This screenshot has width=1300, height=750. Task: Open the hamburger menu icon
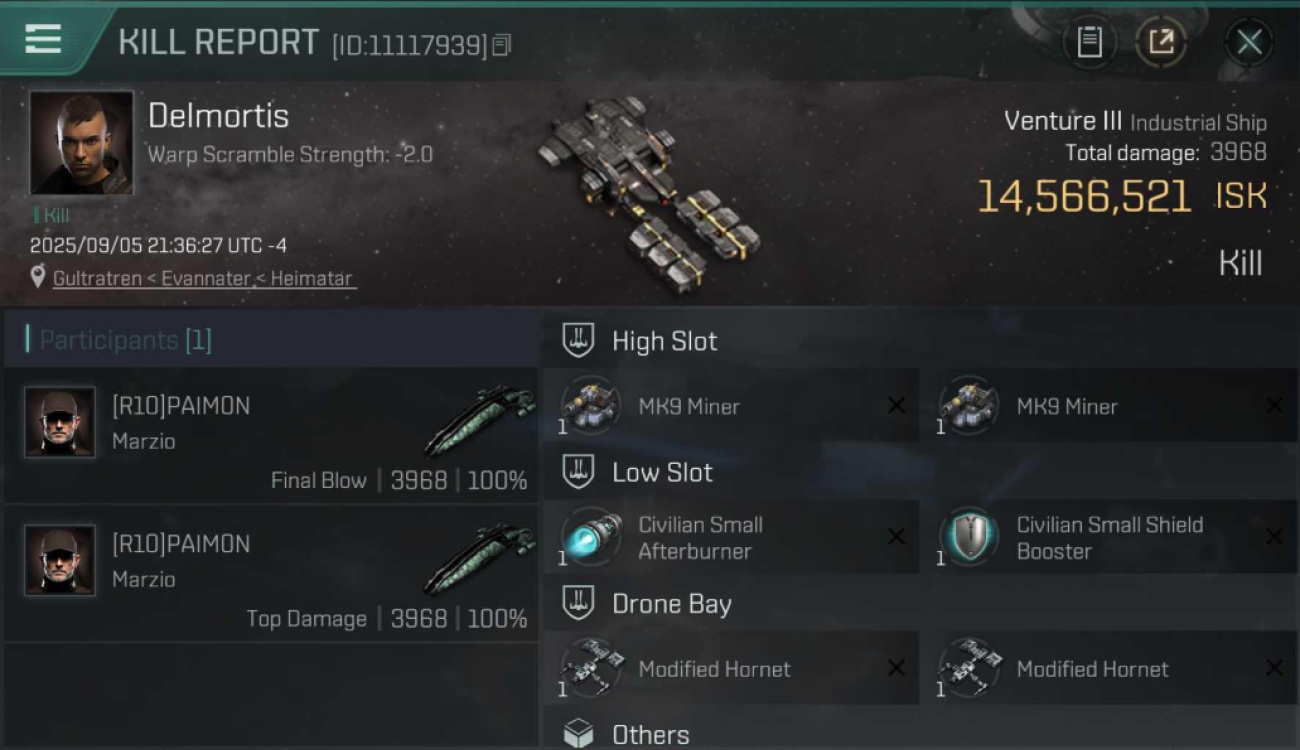pyautogui.click(x=43, y=39)
